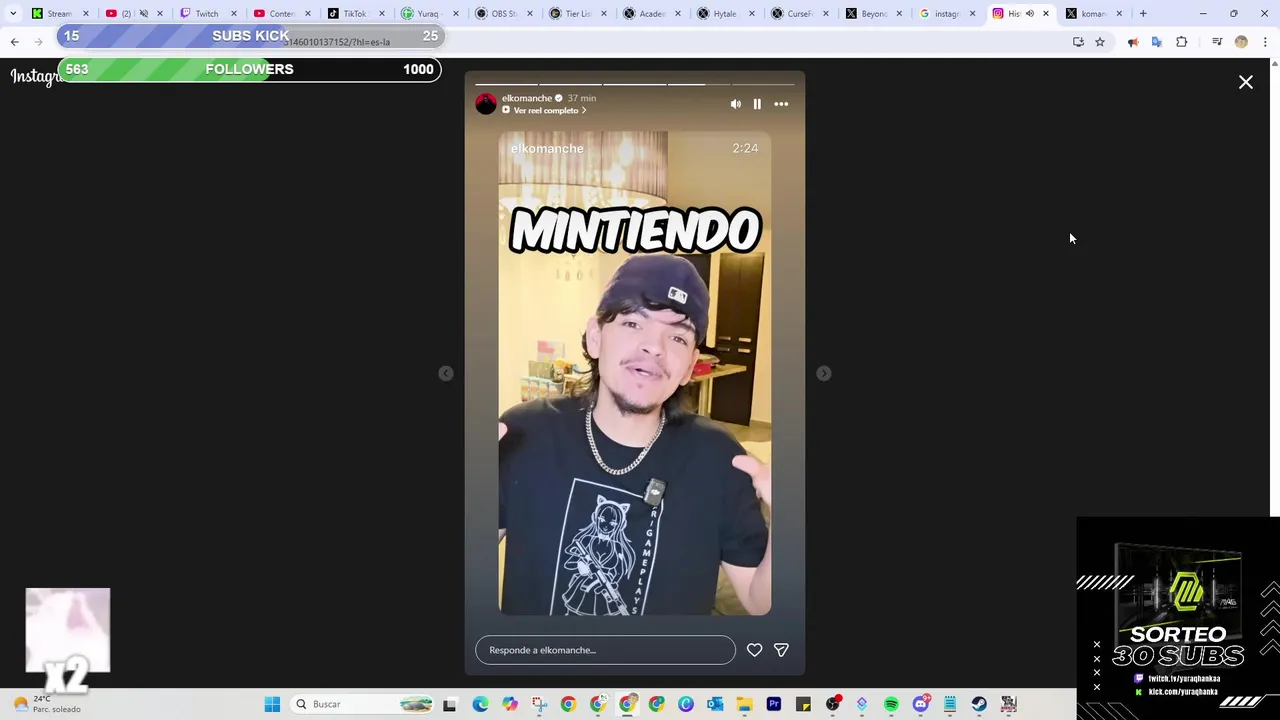
Task: Open the story's three-dot options menu
Action: pyautogui.click(x=781, y=104)
